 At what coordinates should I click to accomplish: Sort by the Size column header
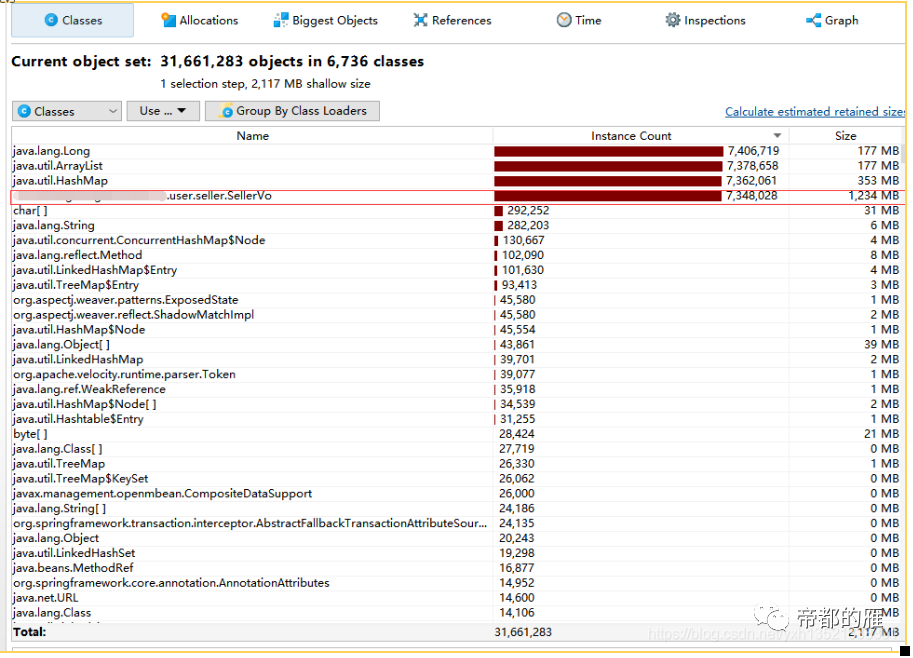845,136
